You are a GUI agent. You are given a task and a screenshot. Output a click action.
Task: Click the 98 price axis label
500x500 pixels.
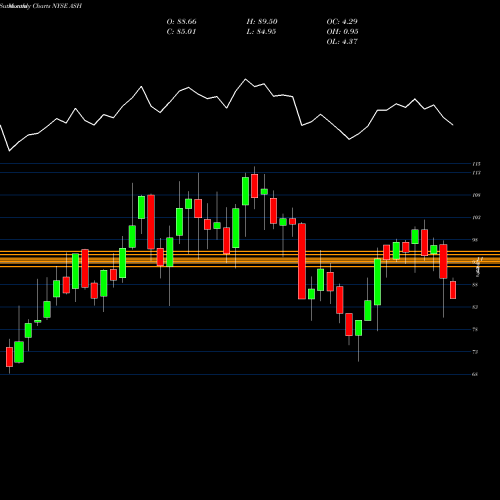point(475,240)
